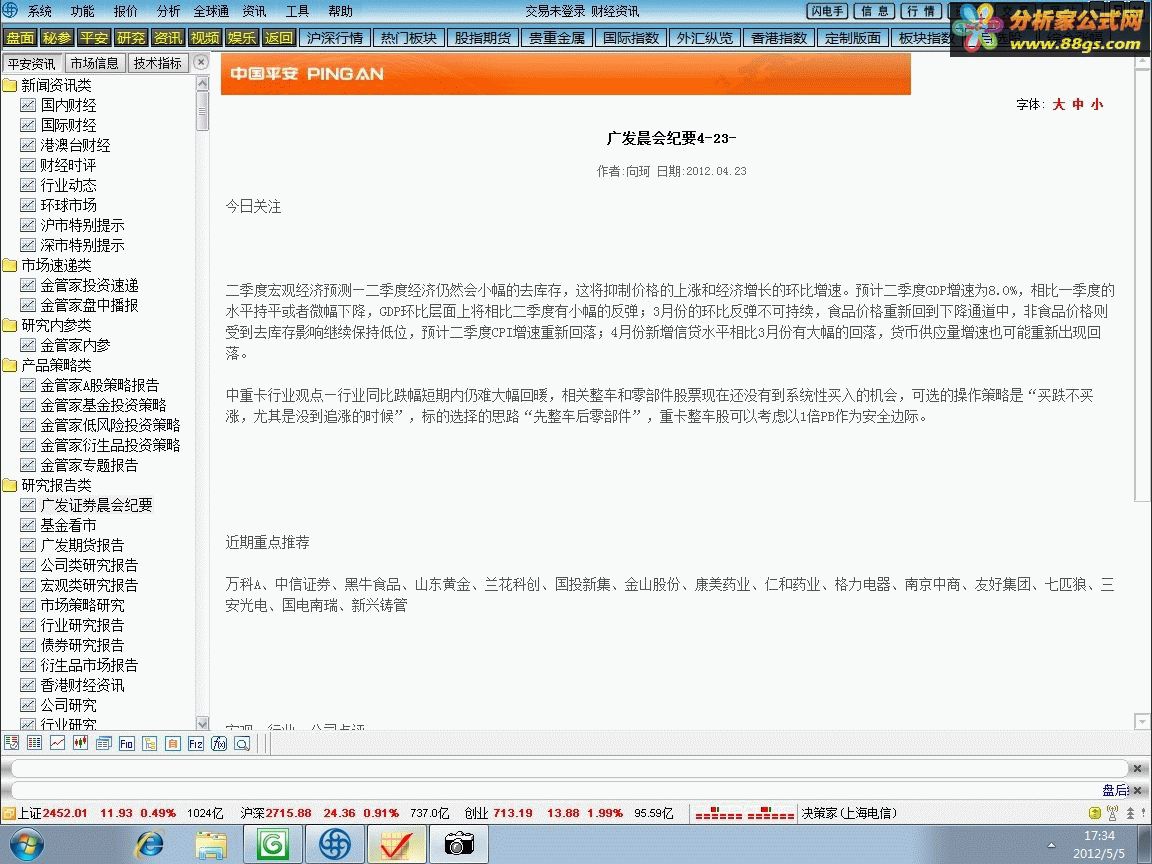
Task: Click the F12 trading icon
Action: pos(195,744)
